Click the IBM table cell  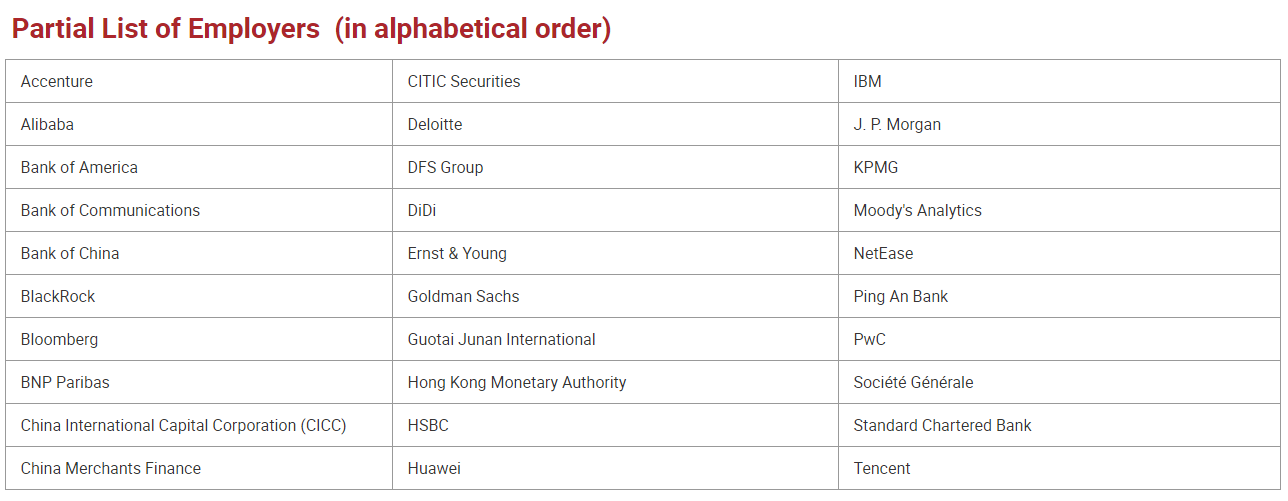coord(868,82)
